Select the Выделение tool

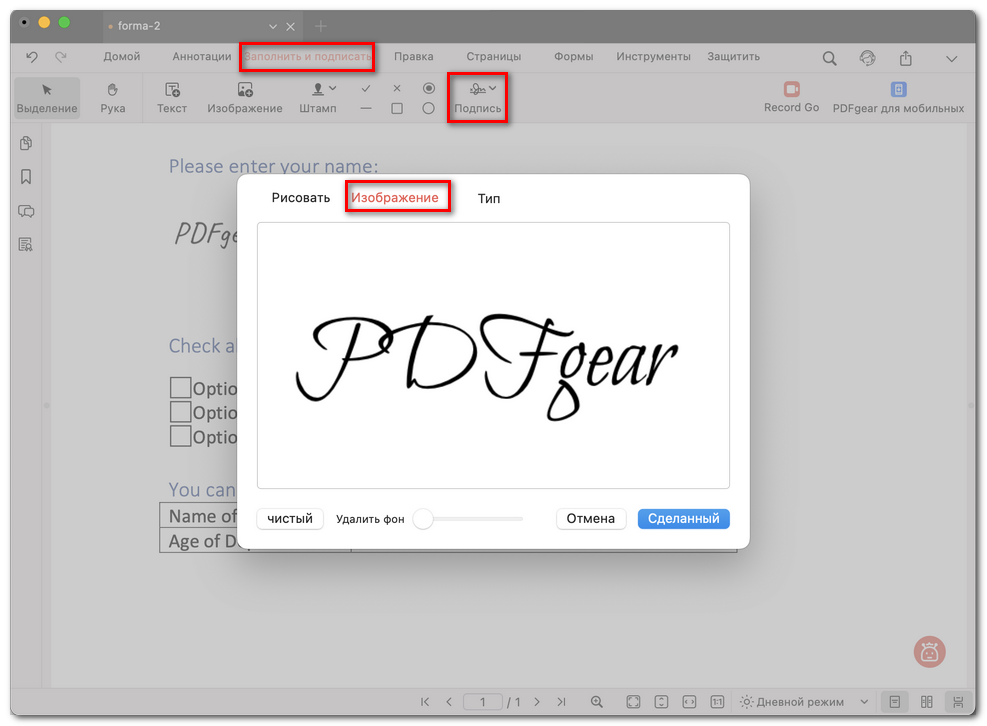point(46,98)
